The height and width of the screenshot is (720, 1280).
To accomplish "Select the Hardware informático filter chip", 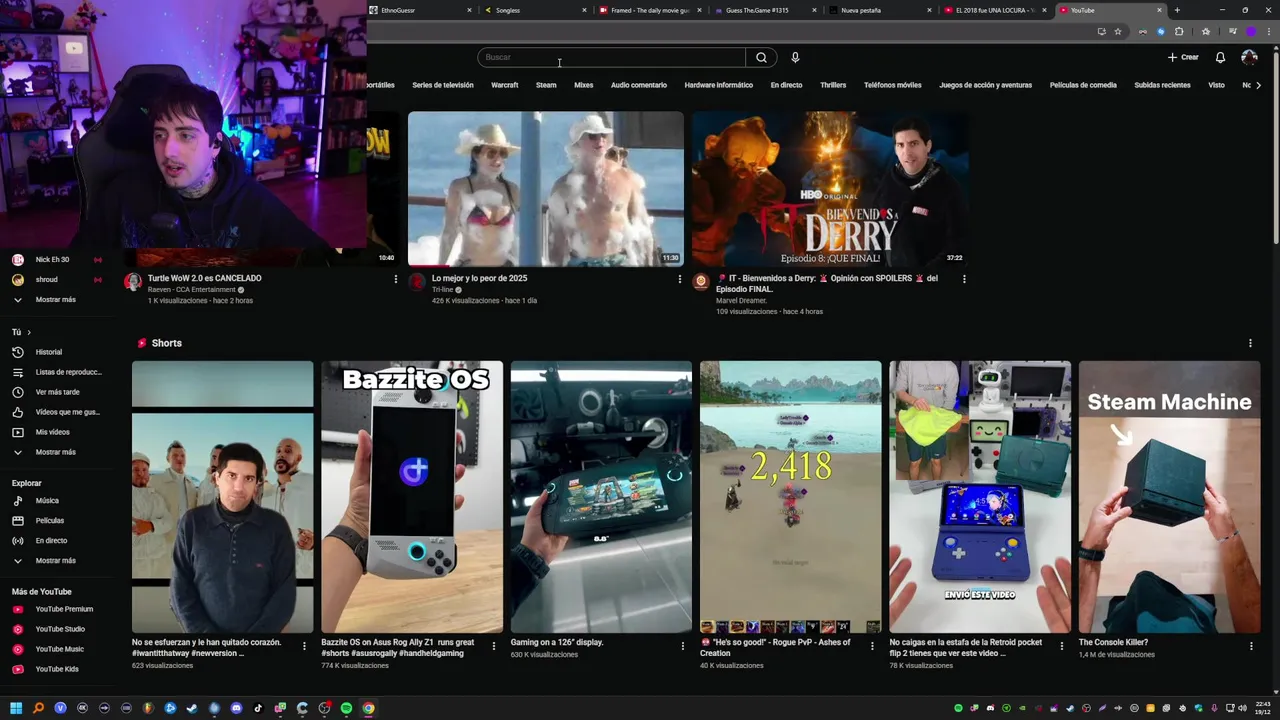I will tap(719, 85).
